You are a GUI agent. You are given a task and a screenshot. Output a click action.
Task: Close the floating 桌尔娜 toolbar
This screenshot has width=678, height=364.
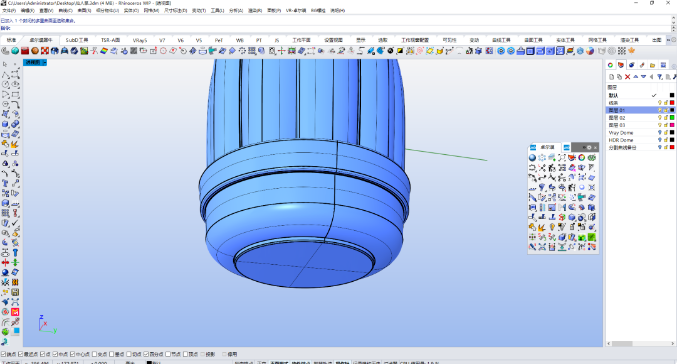(x=595, y=147)
